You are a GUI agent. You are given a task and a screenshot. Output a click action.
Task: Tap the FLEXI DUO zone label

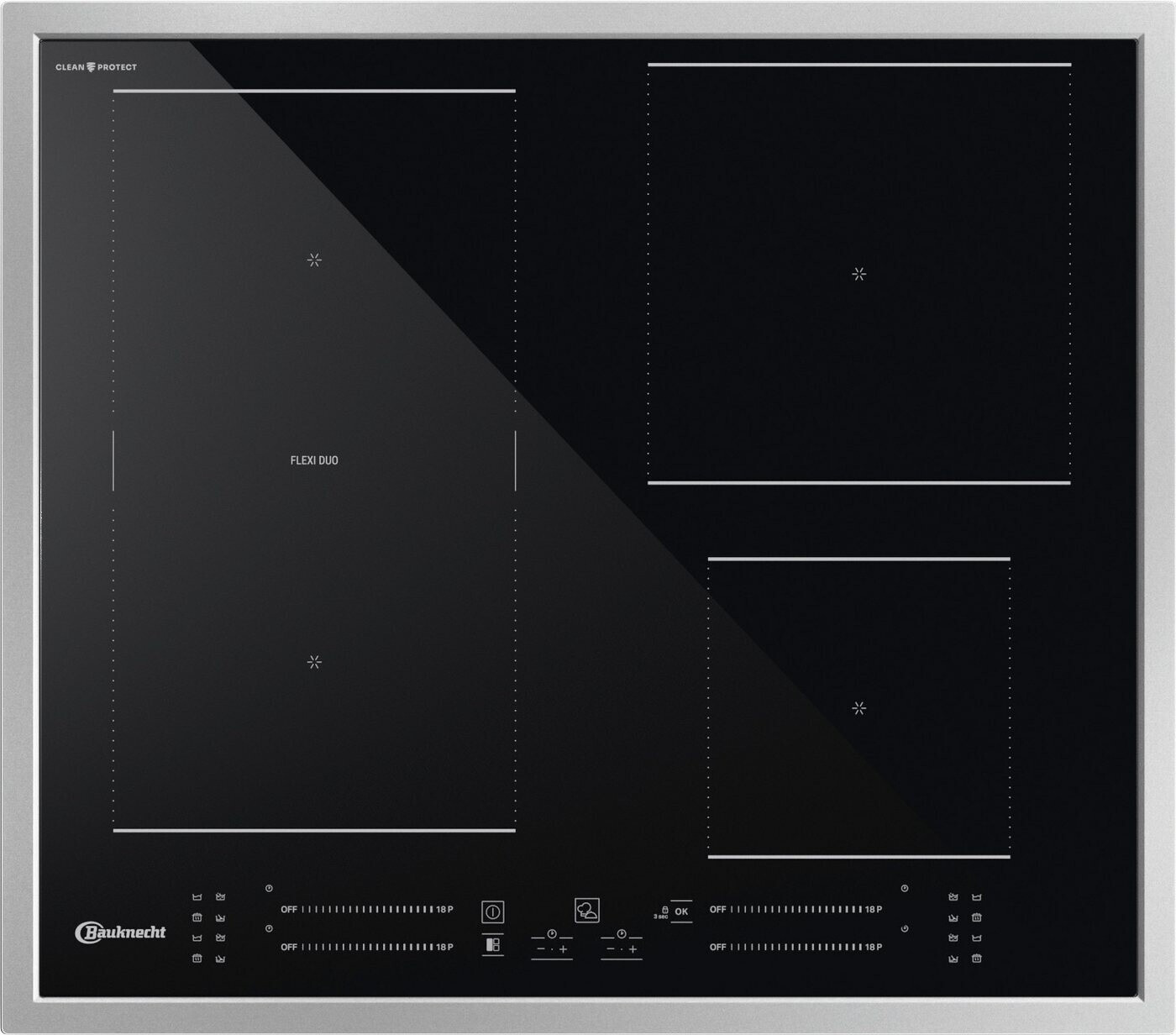click(x=314, y=460)
